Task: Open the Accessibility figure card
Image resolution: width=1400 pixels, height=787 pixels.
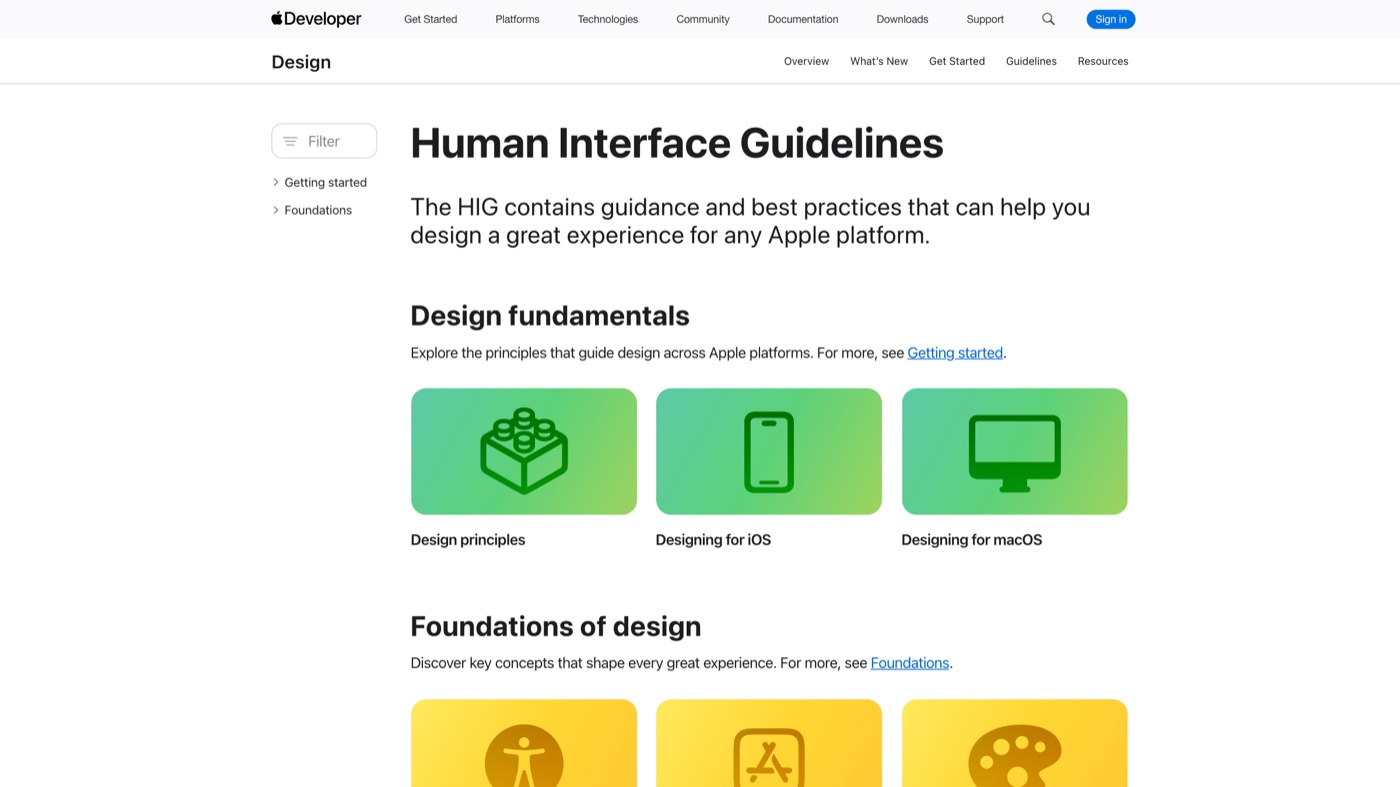Action: pos(524,743)
